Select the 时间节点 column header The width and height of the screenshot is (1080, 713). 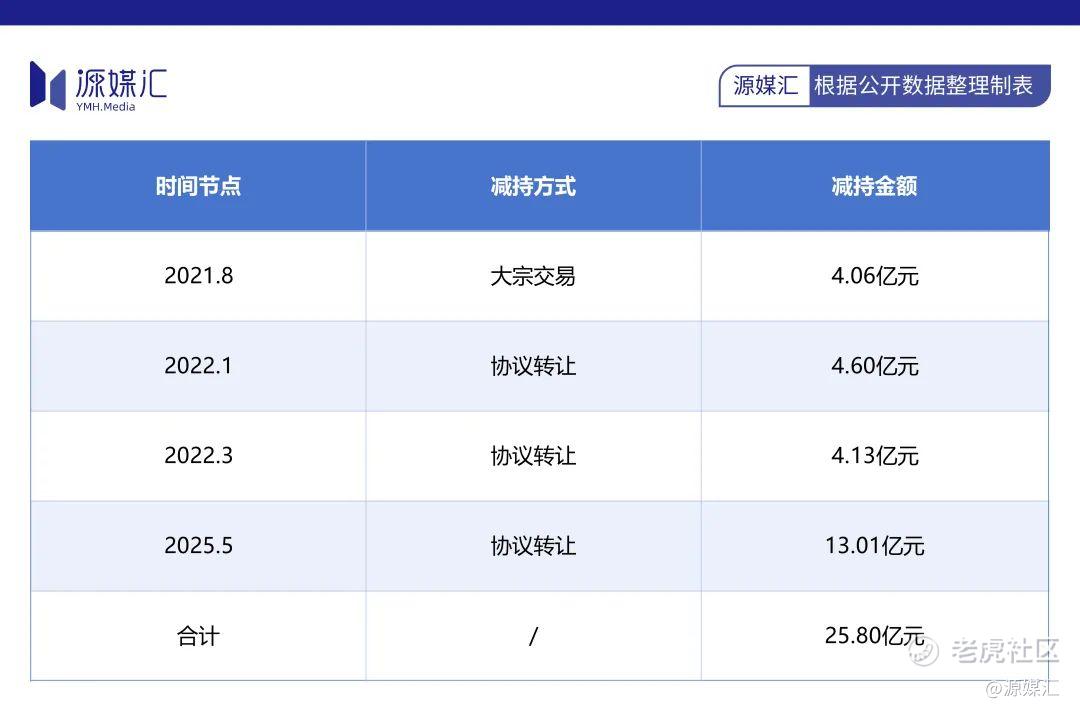[x=198, y=186]
